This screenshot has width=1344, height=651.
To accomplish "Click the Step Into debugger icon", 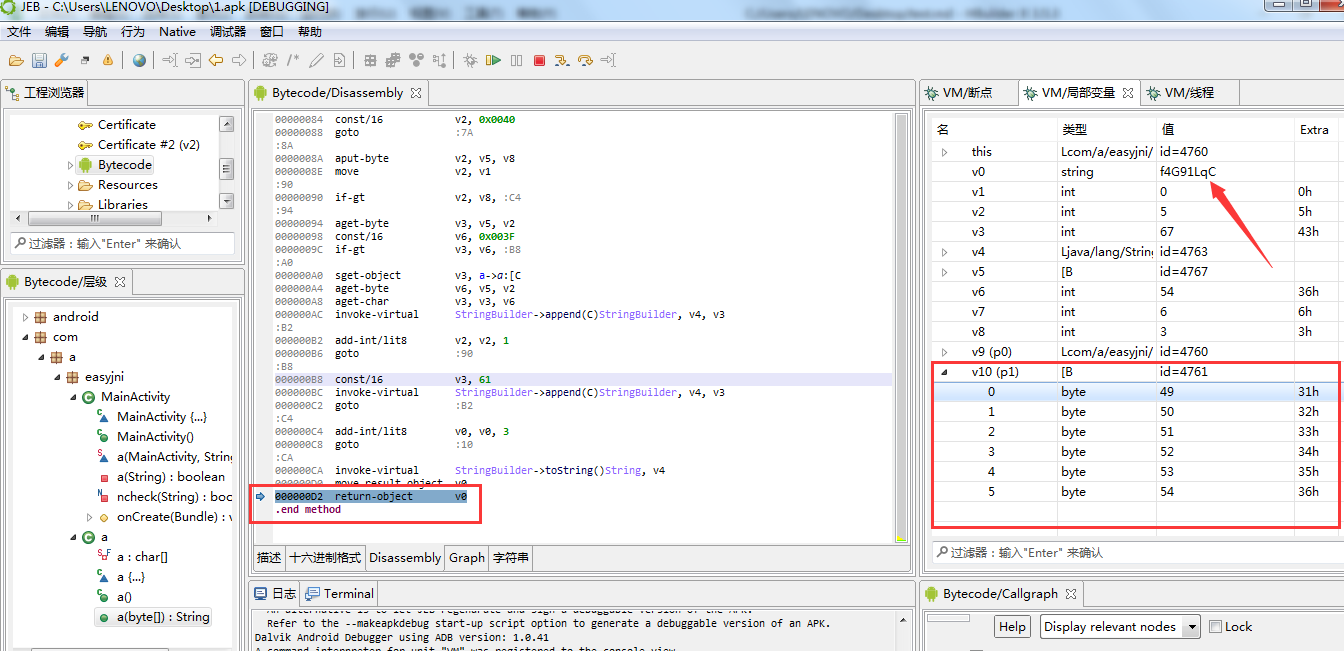I will 562,61.
